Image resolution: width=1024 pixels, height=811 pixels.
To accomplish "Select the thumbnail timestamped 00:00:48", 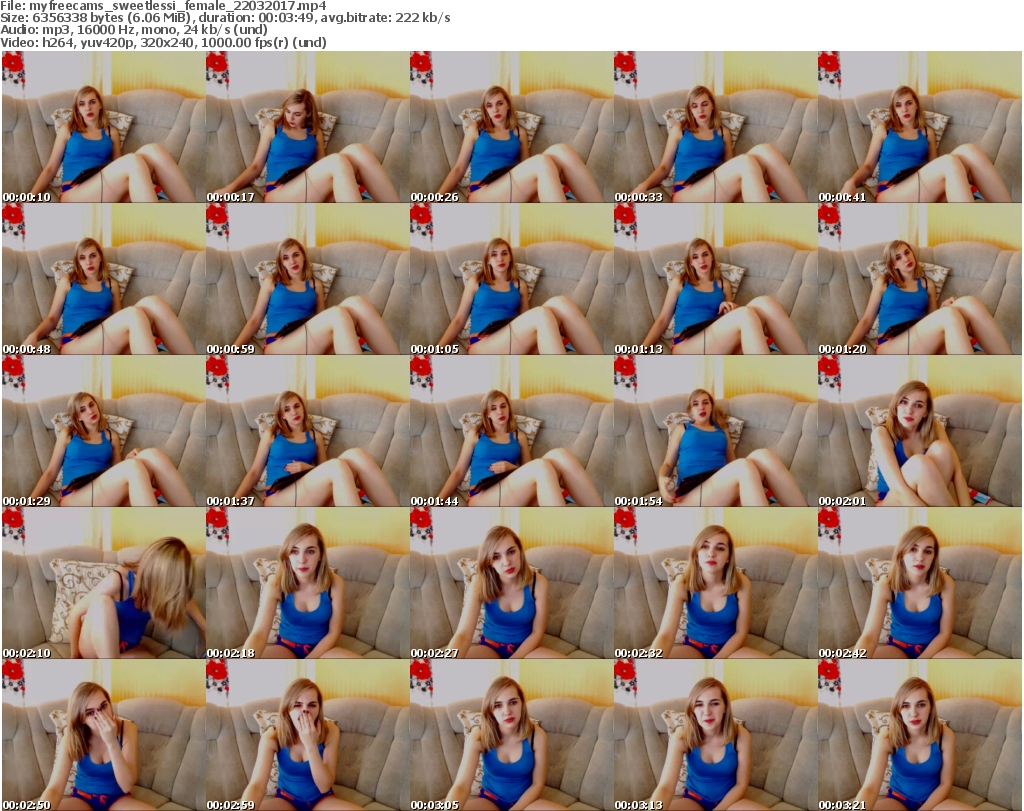I will [x=103, y=279].
